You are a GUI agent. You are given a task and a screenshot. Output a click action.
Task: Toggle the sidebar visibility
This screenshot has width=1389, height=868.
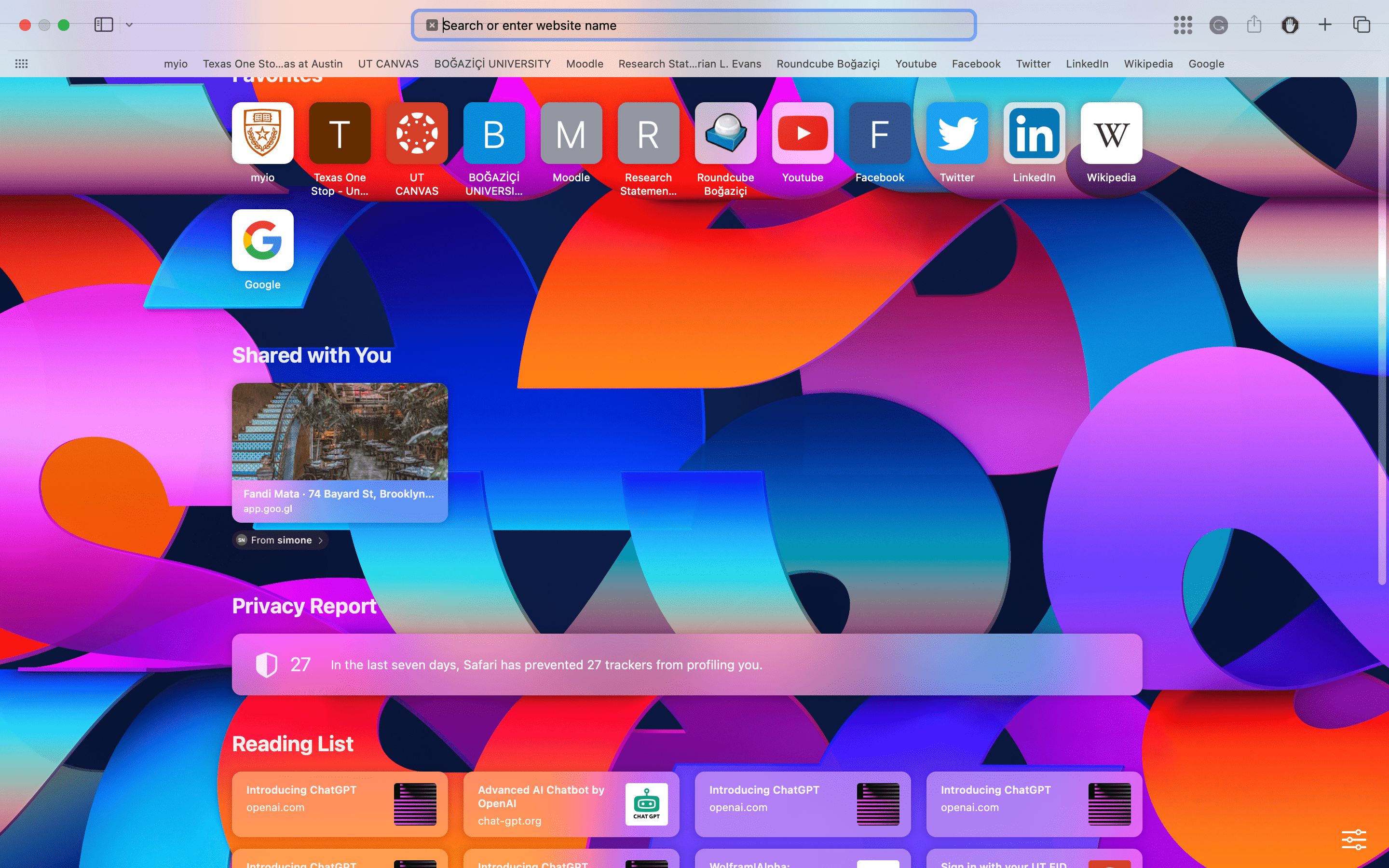tap(104, 25)
